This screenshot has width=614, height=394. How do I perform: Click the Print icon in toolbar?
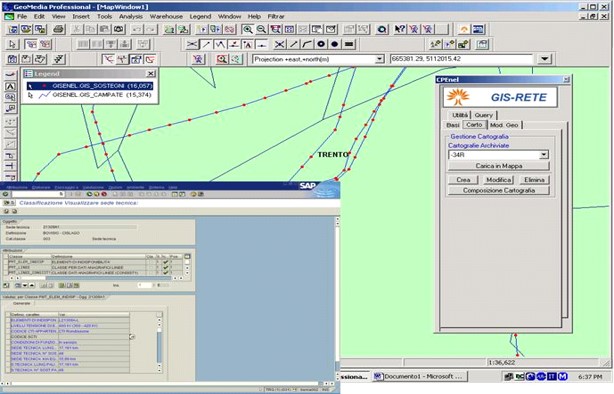click(59, 29)
